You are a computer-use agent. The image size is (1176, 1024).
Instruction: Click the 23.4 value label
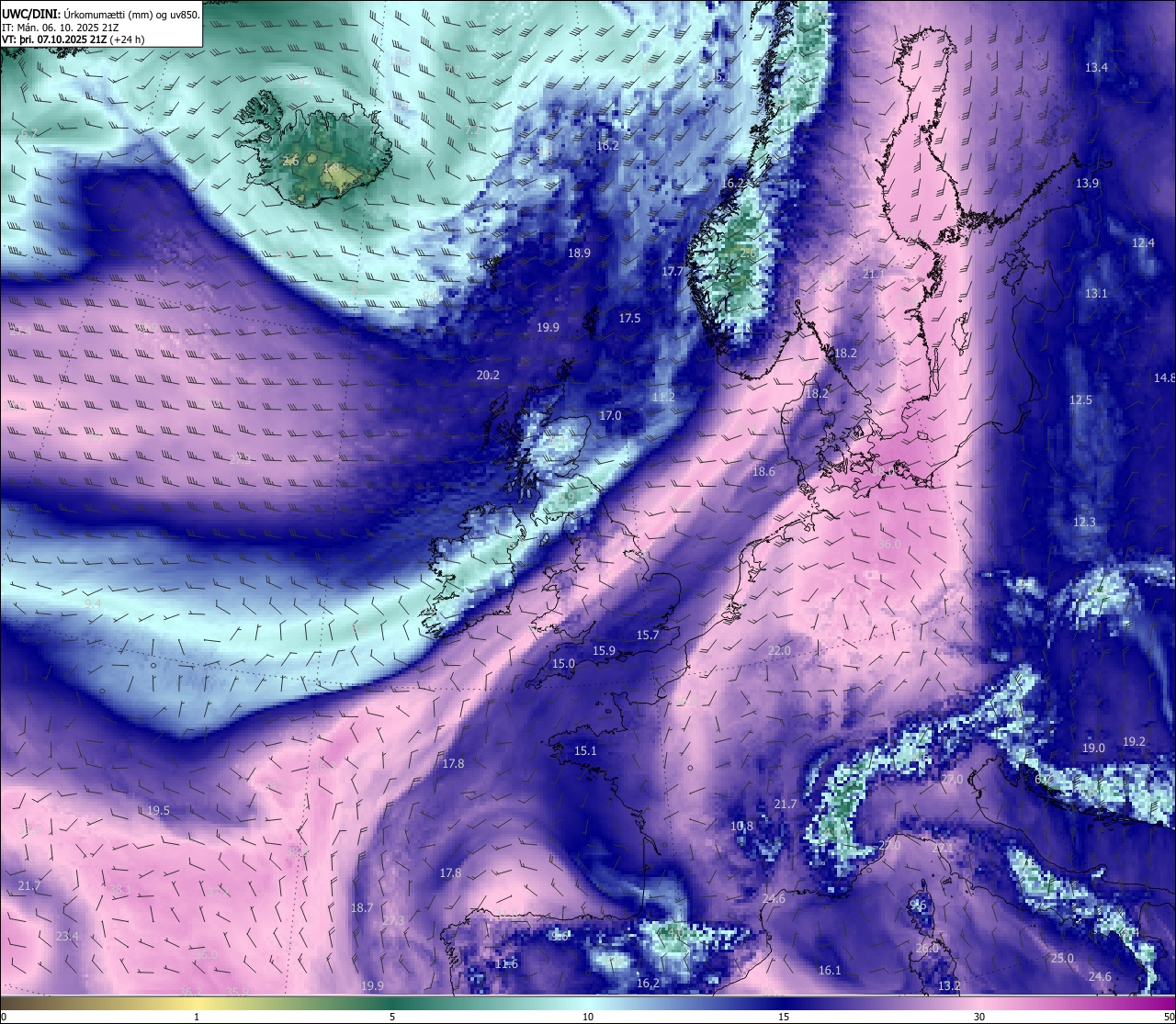pos(67,937)
